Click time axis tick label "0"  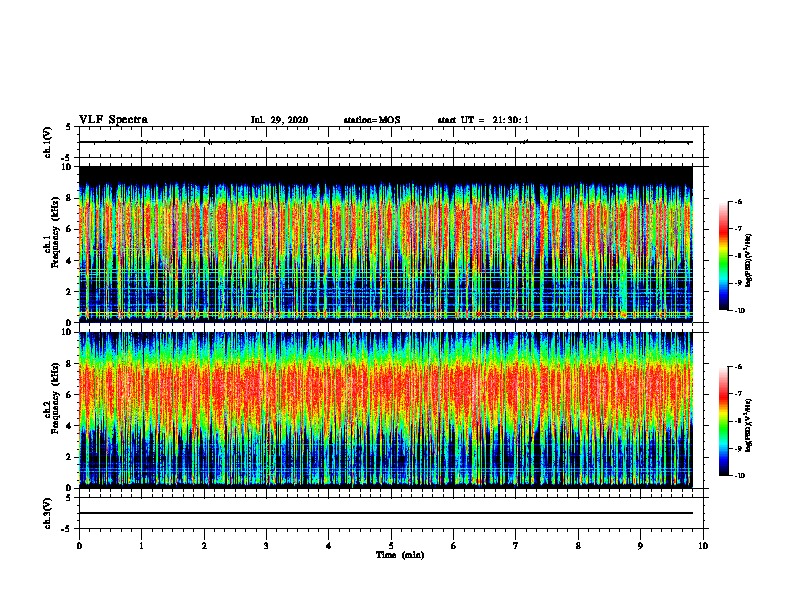(79, 546)
